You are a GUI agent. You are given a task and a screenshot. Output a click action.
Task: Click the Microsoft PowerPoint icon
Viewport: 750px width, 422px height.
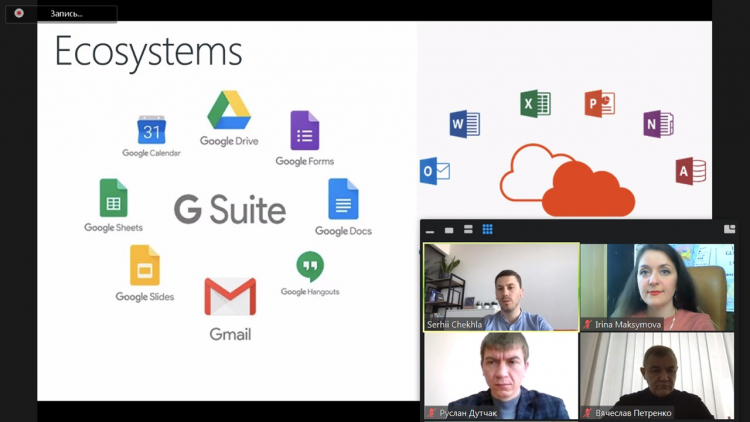[599, 104]
